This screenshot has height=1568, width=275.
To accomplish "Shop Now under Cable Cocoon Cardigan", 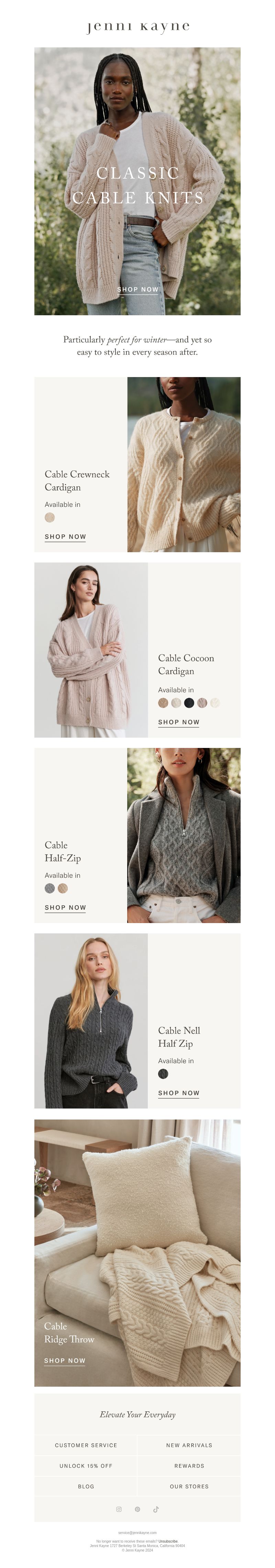I will click(179, 723).
